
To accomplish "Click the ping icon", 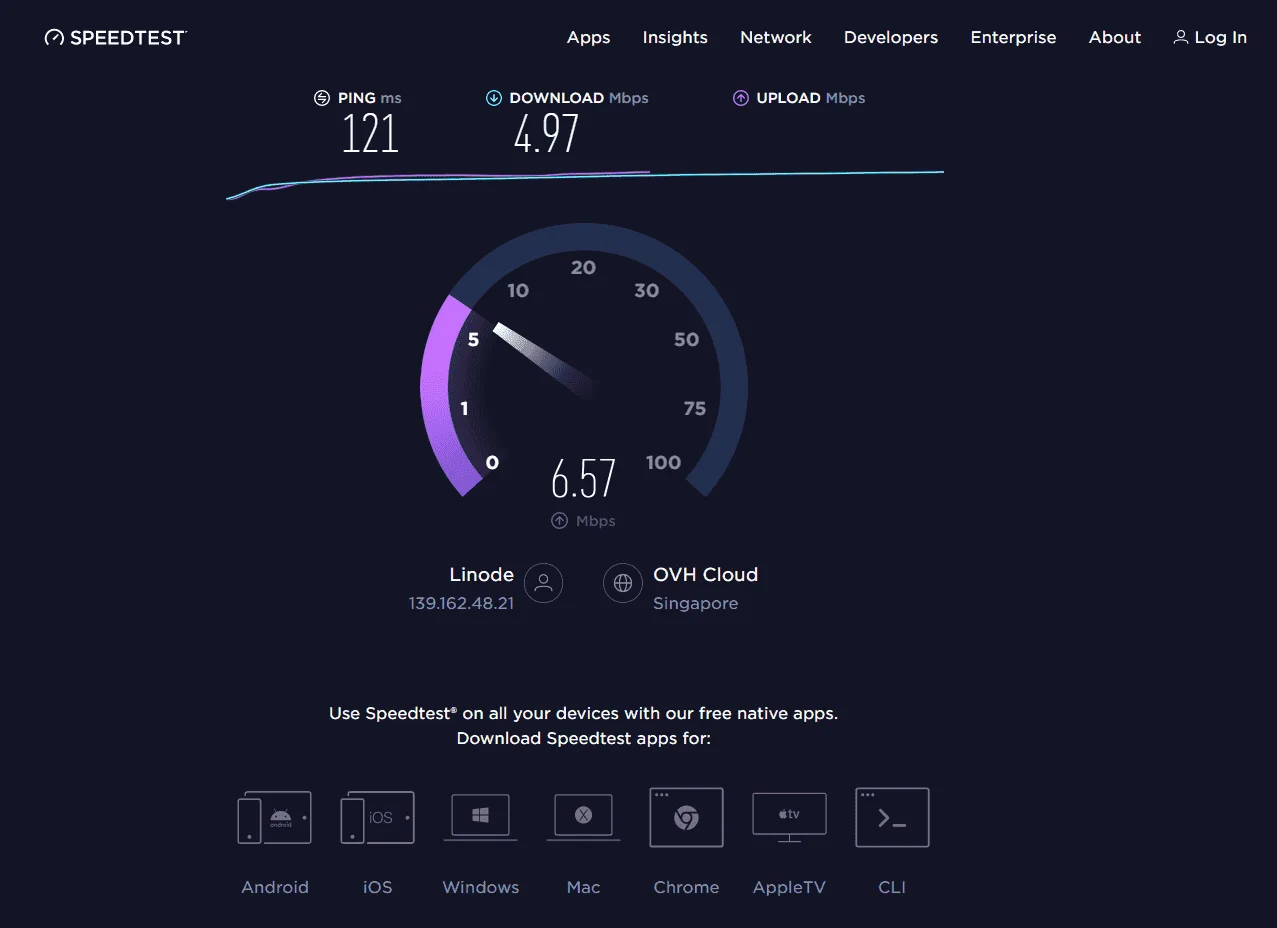I will coord(322,98).
